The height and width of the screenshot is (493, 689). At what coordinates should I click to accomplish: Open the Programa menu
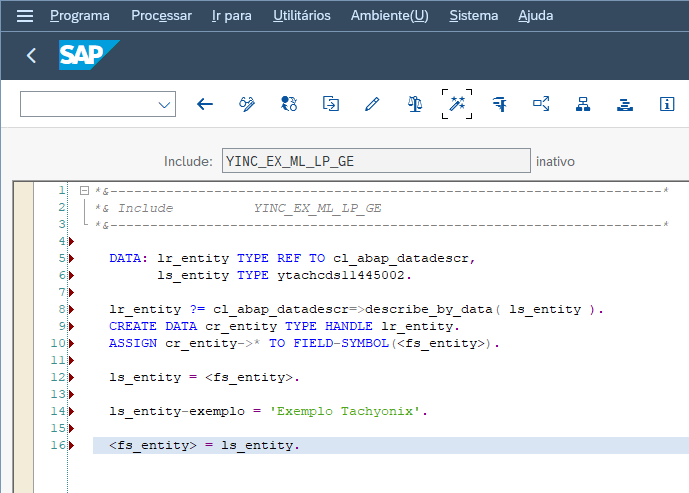point(80,15)
